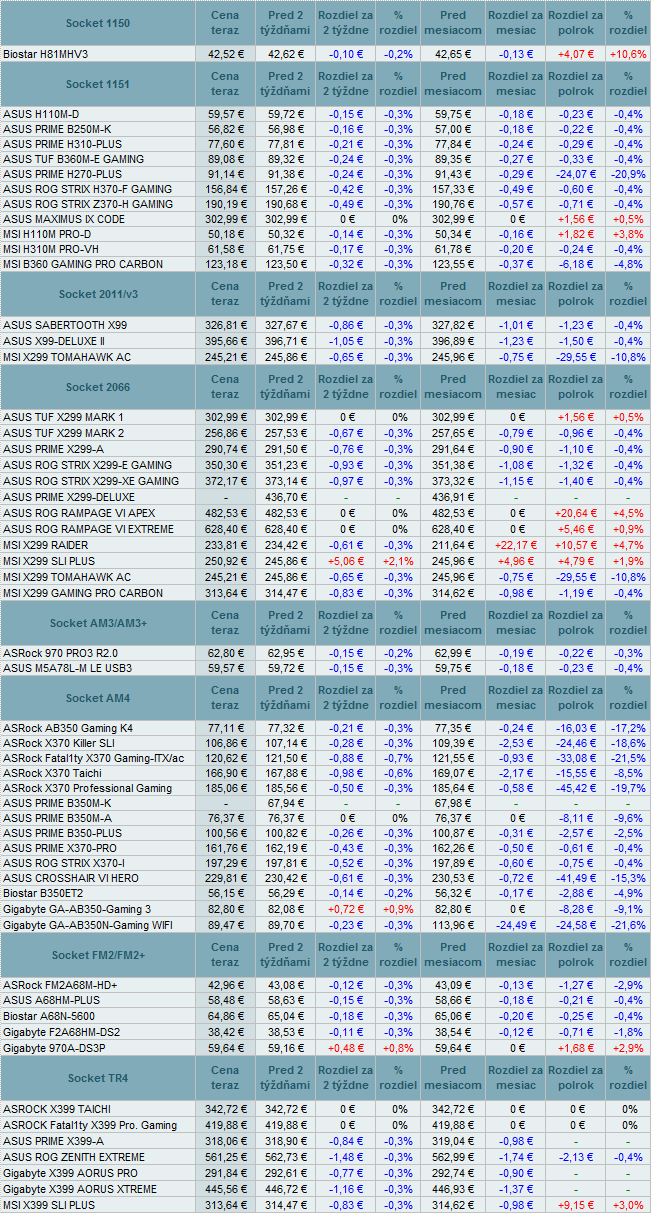651x1213 pixels.
Task: Select ASUS A68HM-PLUS product name
Action: point(51,1000)
